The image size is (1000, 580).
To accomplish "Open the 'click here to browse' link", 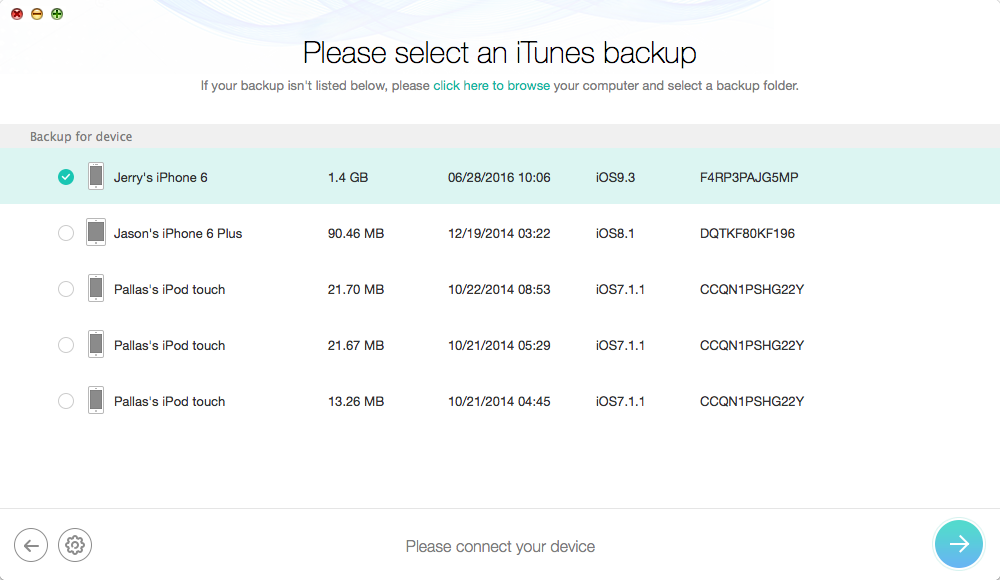I will [491, 86].
